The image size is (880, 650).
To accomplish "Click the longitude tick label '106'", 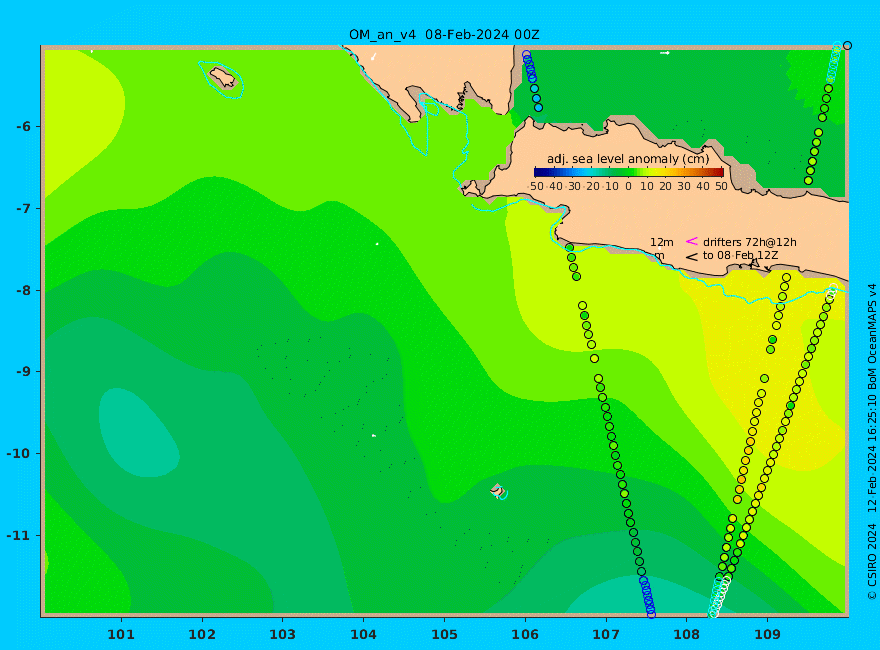I will coord(525,635).
